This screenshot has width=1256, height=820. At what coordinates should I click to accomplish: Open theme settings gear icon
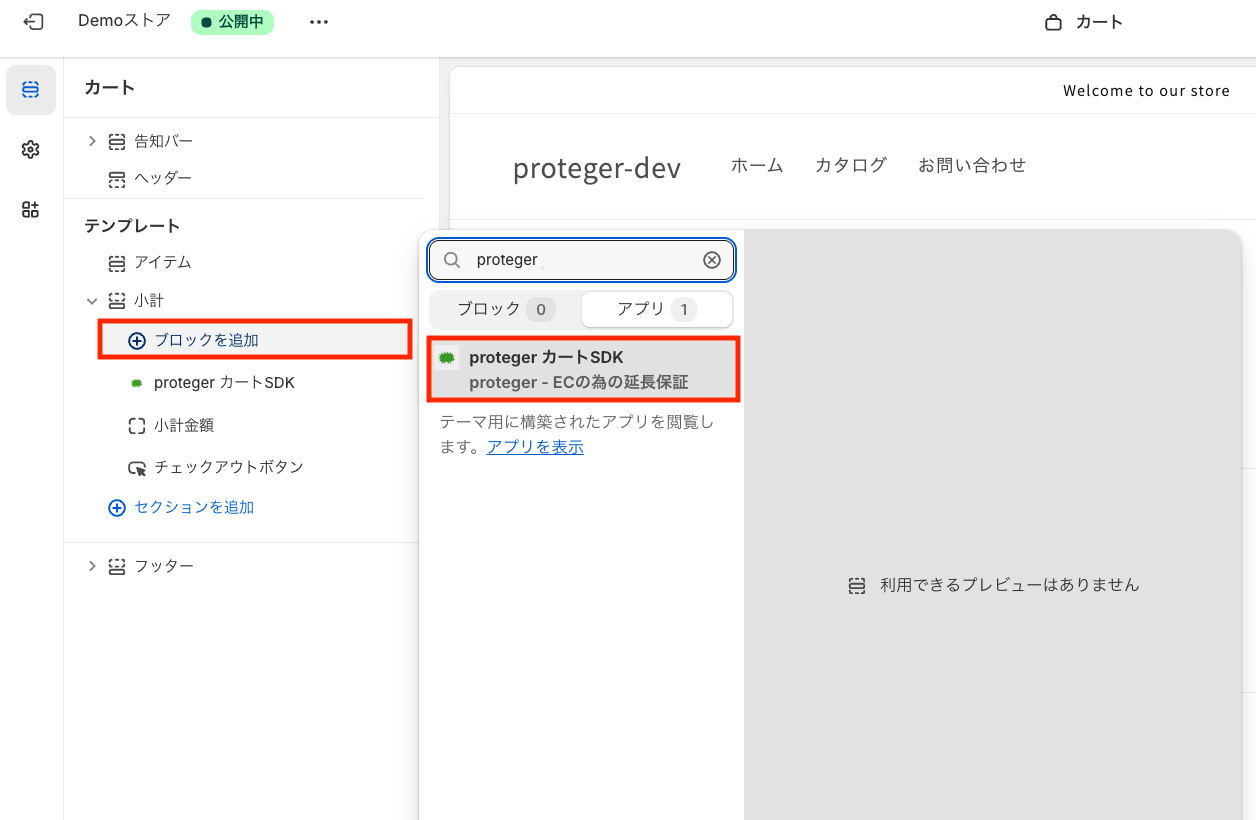(31, 150)
